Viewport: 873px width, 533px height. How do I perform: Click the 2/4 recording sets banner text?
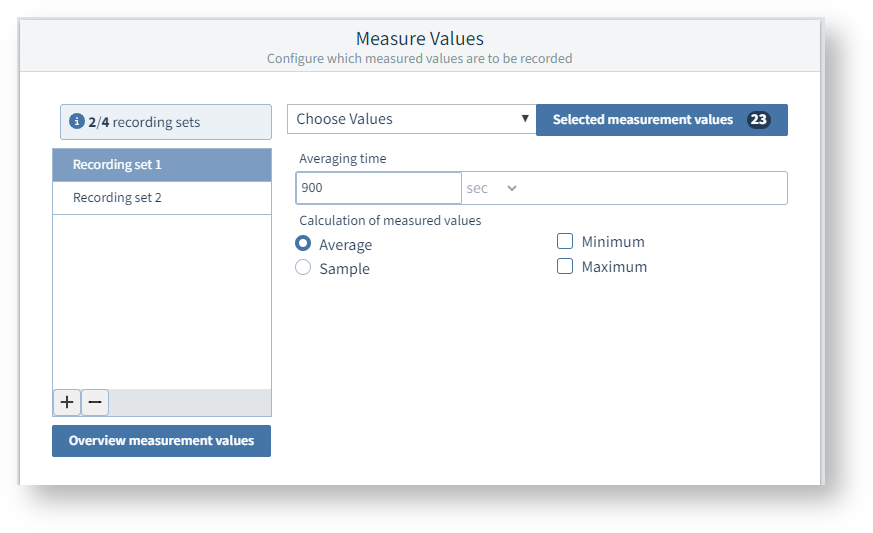(144, 123)
